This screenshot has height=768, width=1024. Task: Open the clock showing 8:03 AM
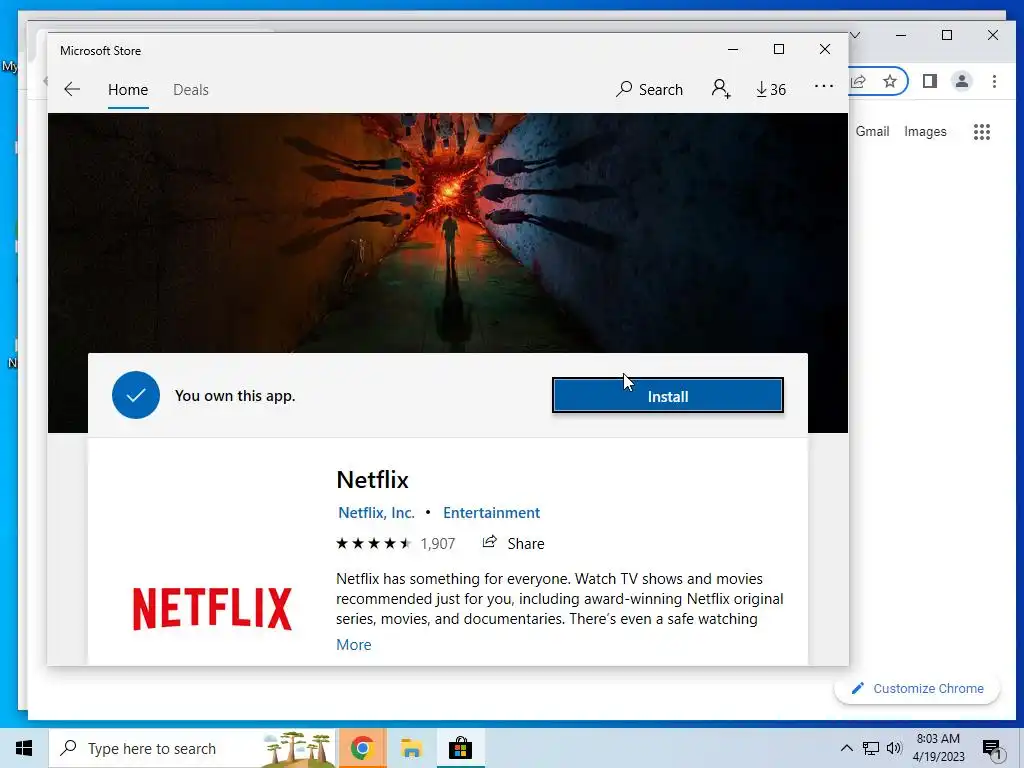tap(938, 748)
